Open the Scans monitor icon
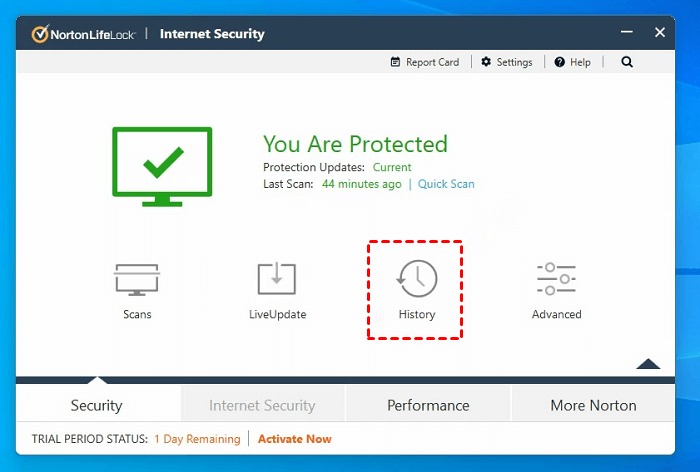Viewport: 700px width, 472px height. 137,279
